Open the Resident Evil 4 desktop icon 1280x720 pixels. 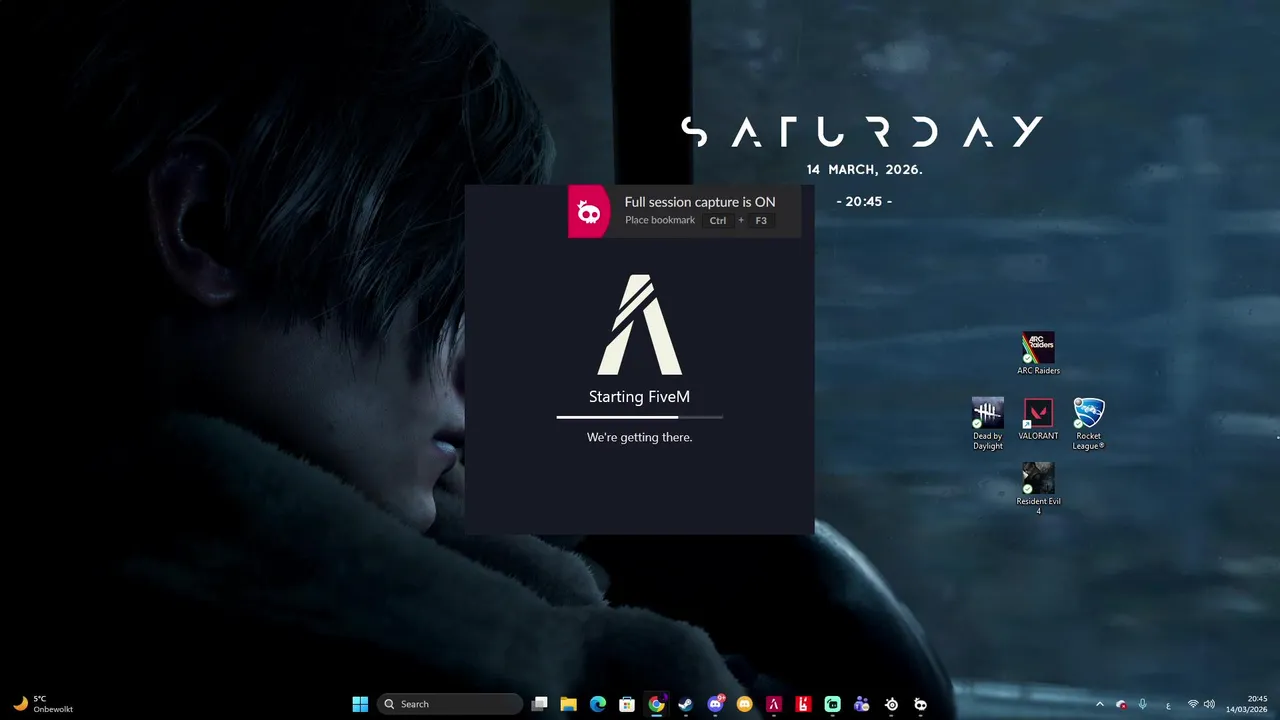[x=1038, y=489]
